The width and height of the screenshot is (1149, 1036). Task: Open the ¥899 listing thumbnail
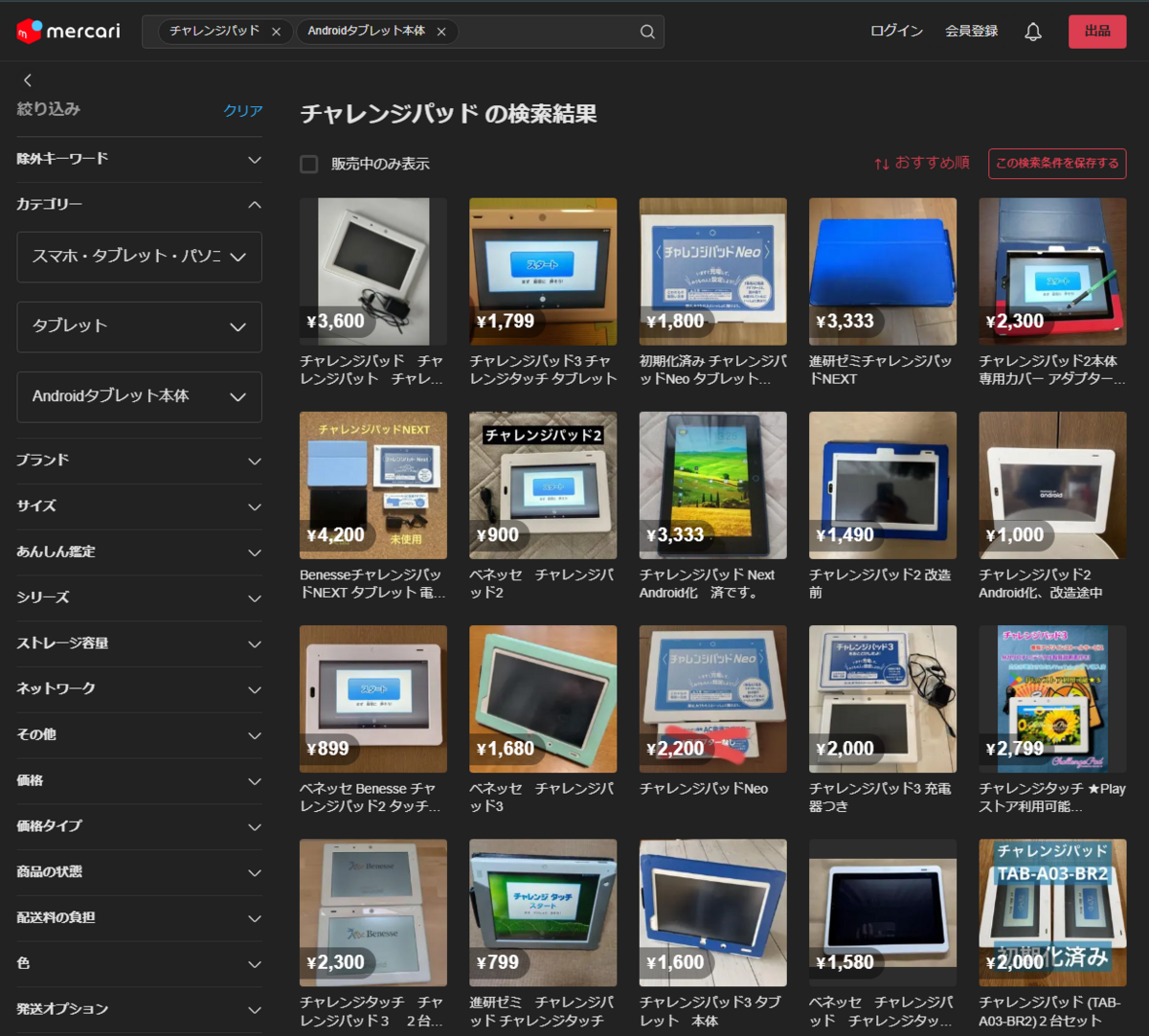click(373, 699)
